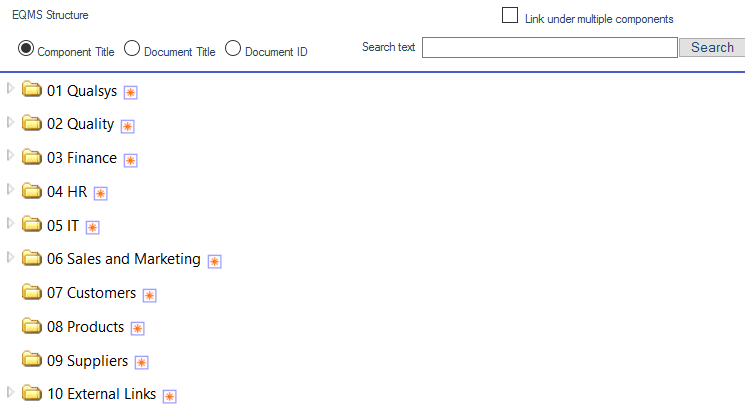Focus the Search text input field
Image resolution: width=745 pixels, height=415 pixels.
[550, 48]
